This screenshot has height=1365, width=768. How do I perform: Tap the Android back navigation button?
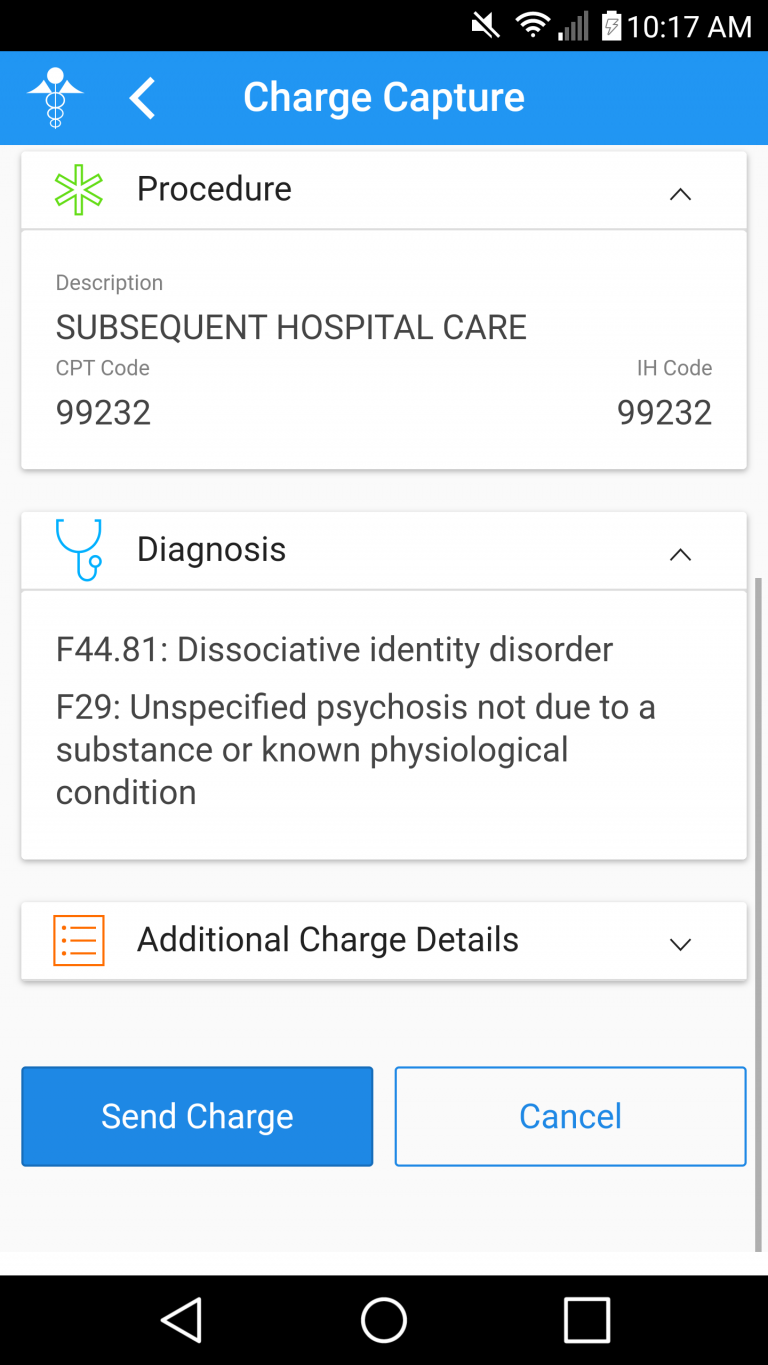pyautogui.click(x=182, y=1319)
